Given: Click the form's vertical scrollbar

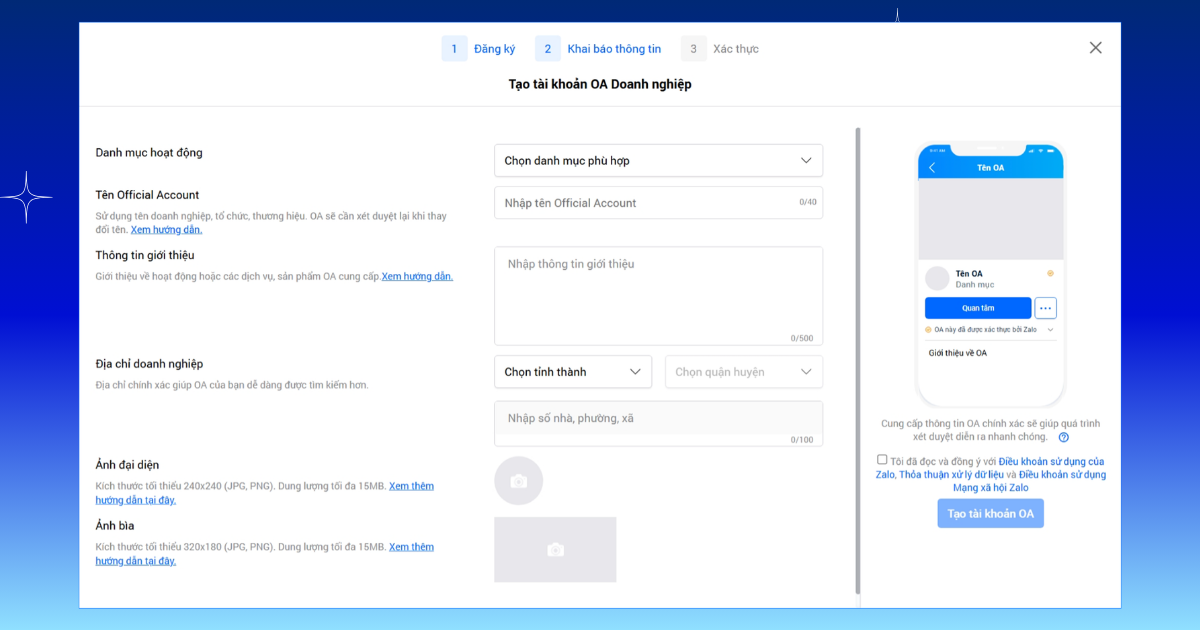Looking at the screenshot, I should pyautogui.click(x=857, y=360).
